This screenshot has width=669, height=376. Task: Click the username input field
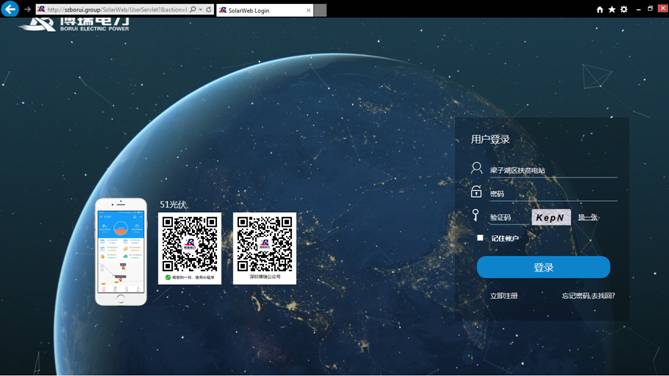[x=553, y=170]
